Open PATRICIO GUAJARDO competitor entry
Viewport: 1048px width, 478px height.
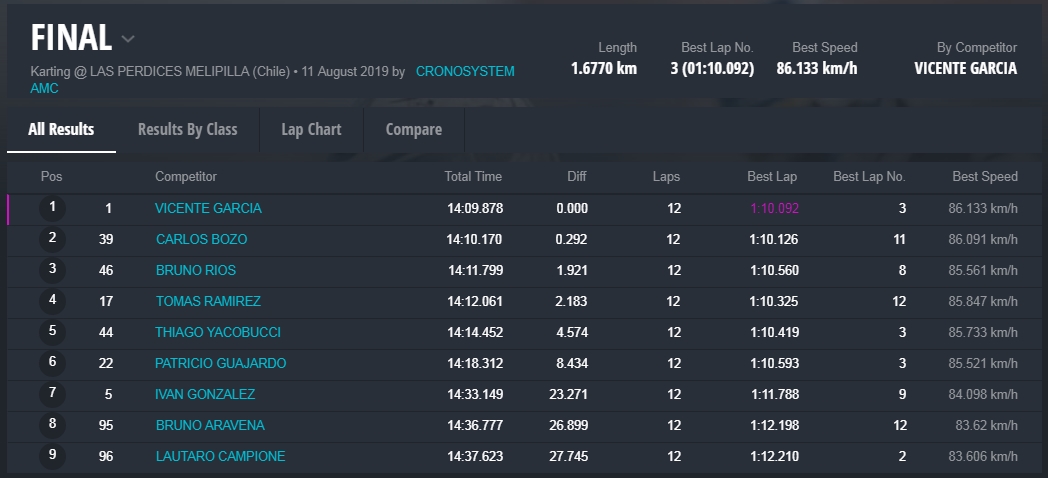(x=220, y=363)
